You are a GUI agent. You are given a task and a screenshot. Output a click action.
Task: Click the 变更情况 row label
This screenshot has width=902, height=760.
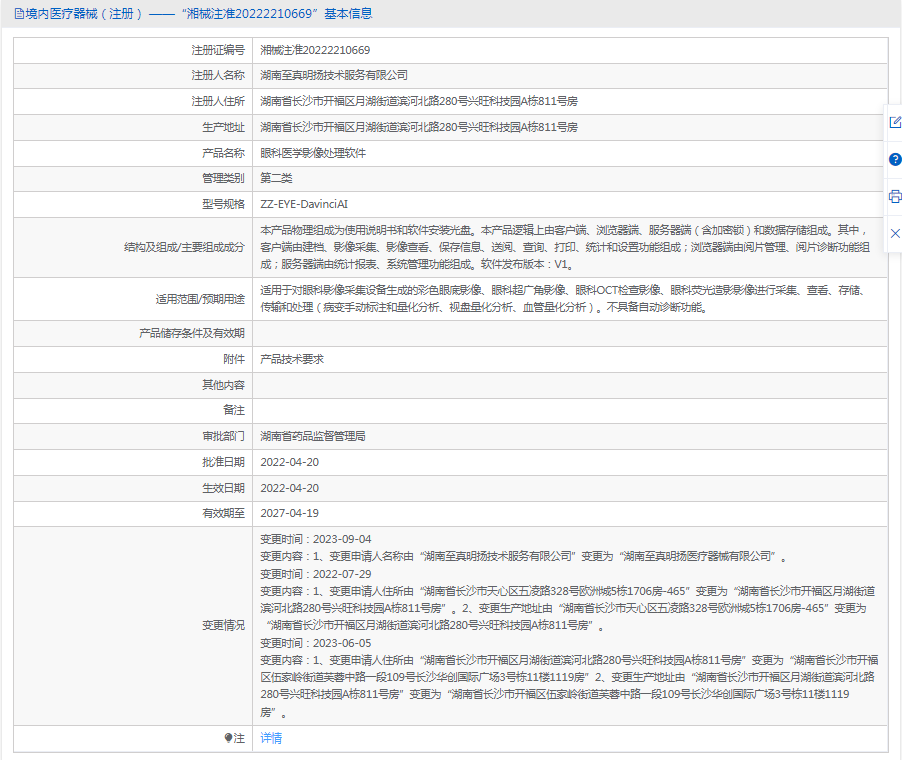click(x=223, y=625)
